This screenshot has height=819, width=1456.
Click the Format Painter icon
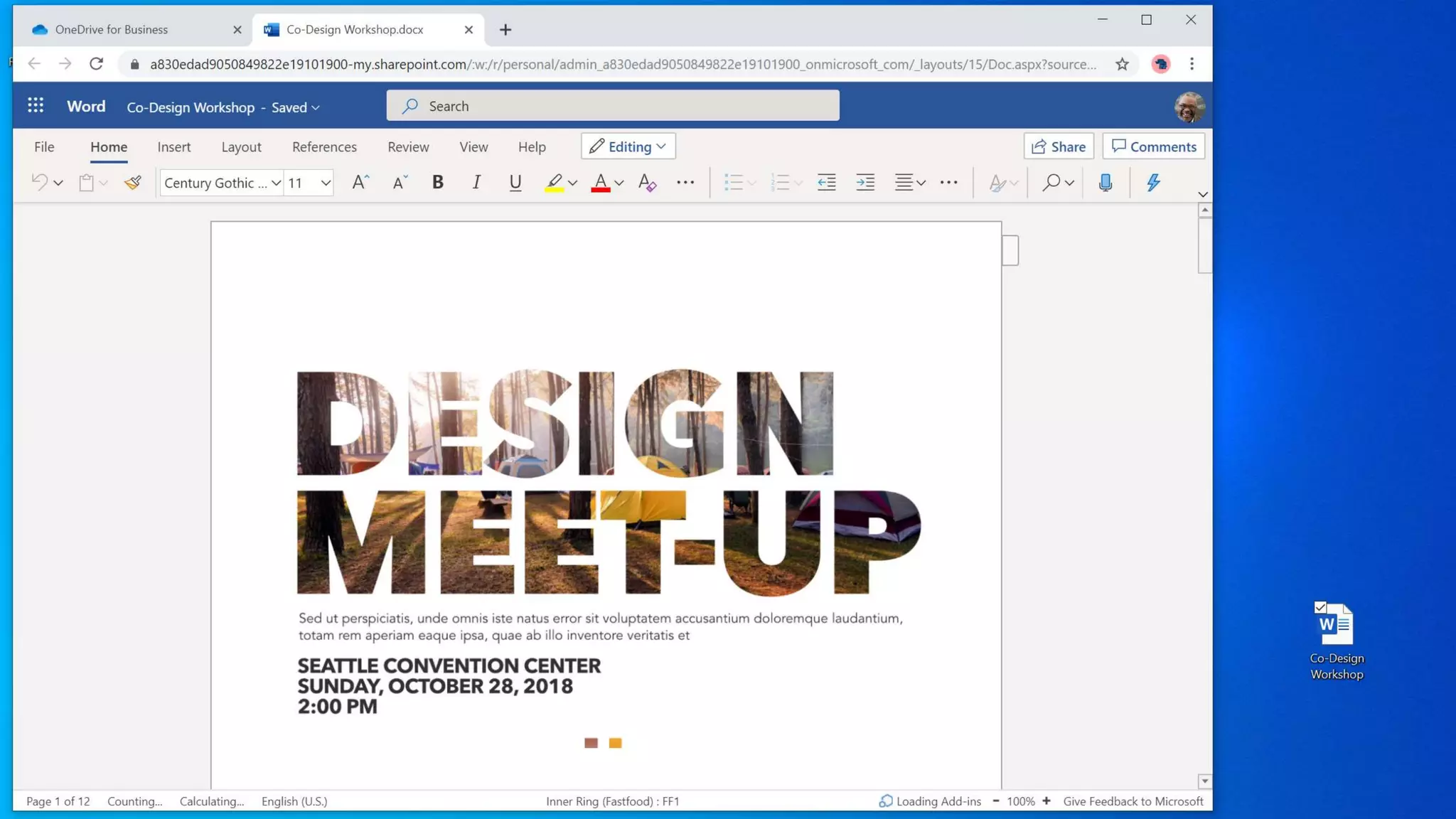133,183
